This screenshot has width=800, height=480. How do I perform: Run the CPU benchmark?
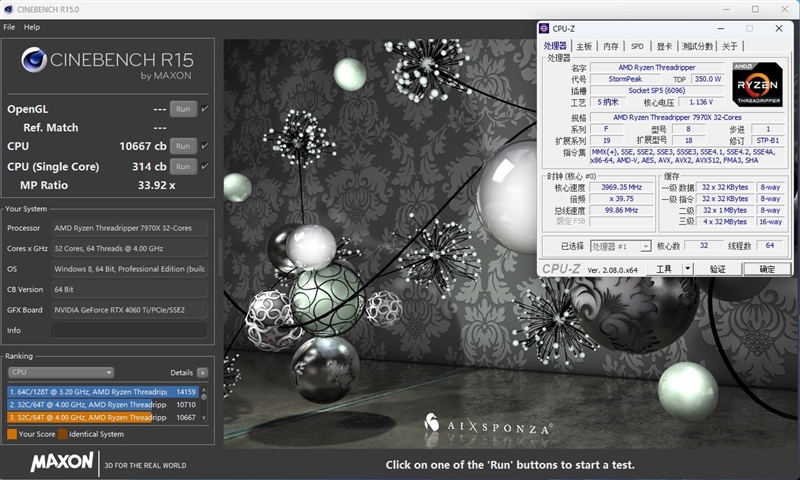[183, 146]
